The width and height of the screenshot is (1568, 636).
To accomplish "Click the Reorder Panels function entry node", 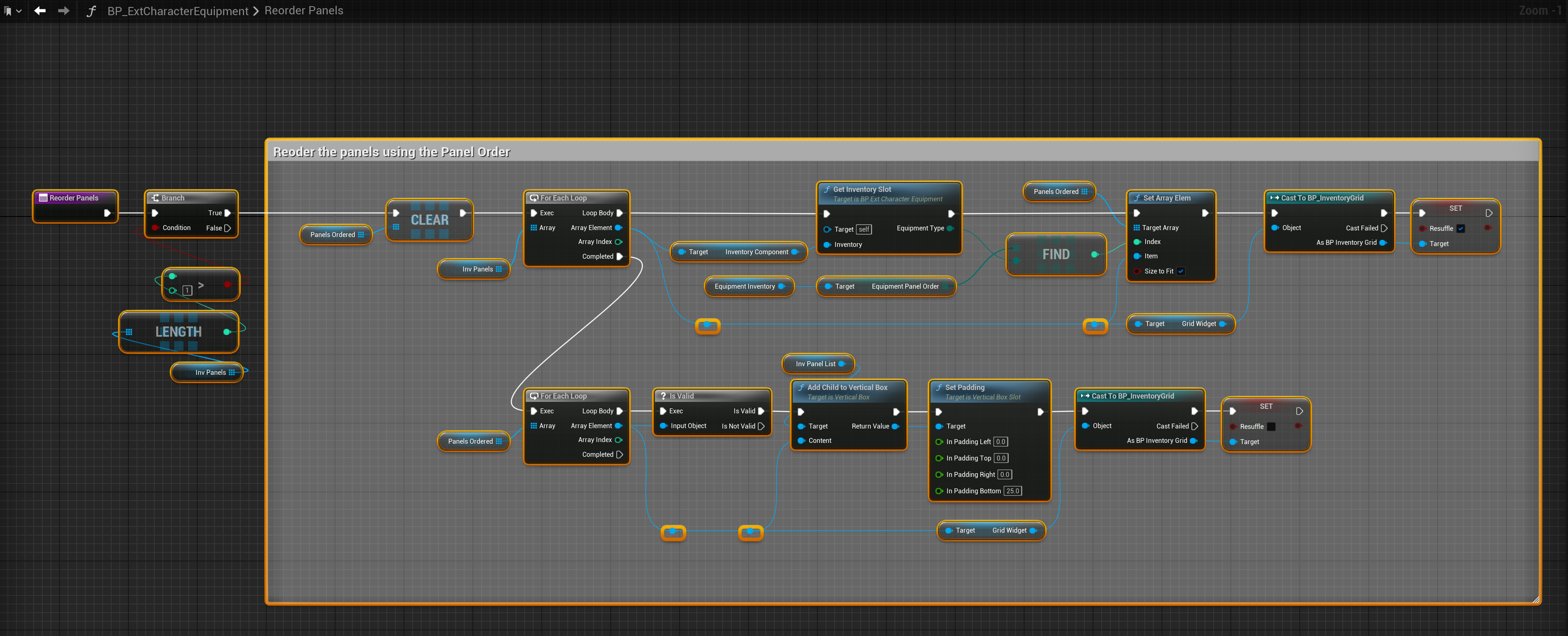I will click(74, 198).
